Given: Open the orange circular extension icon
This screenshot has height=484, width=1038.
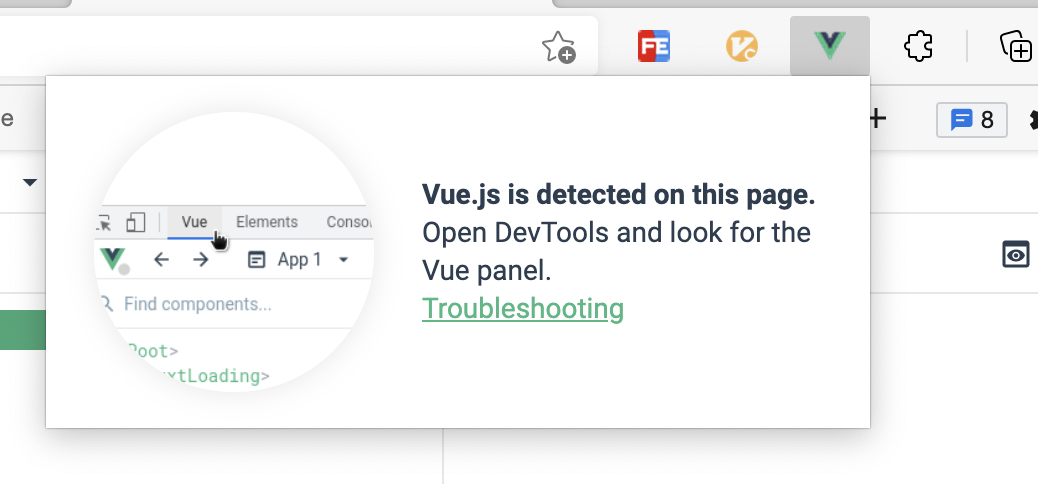Looking at the screenshot, I should click(741, 46).
